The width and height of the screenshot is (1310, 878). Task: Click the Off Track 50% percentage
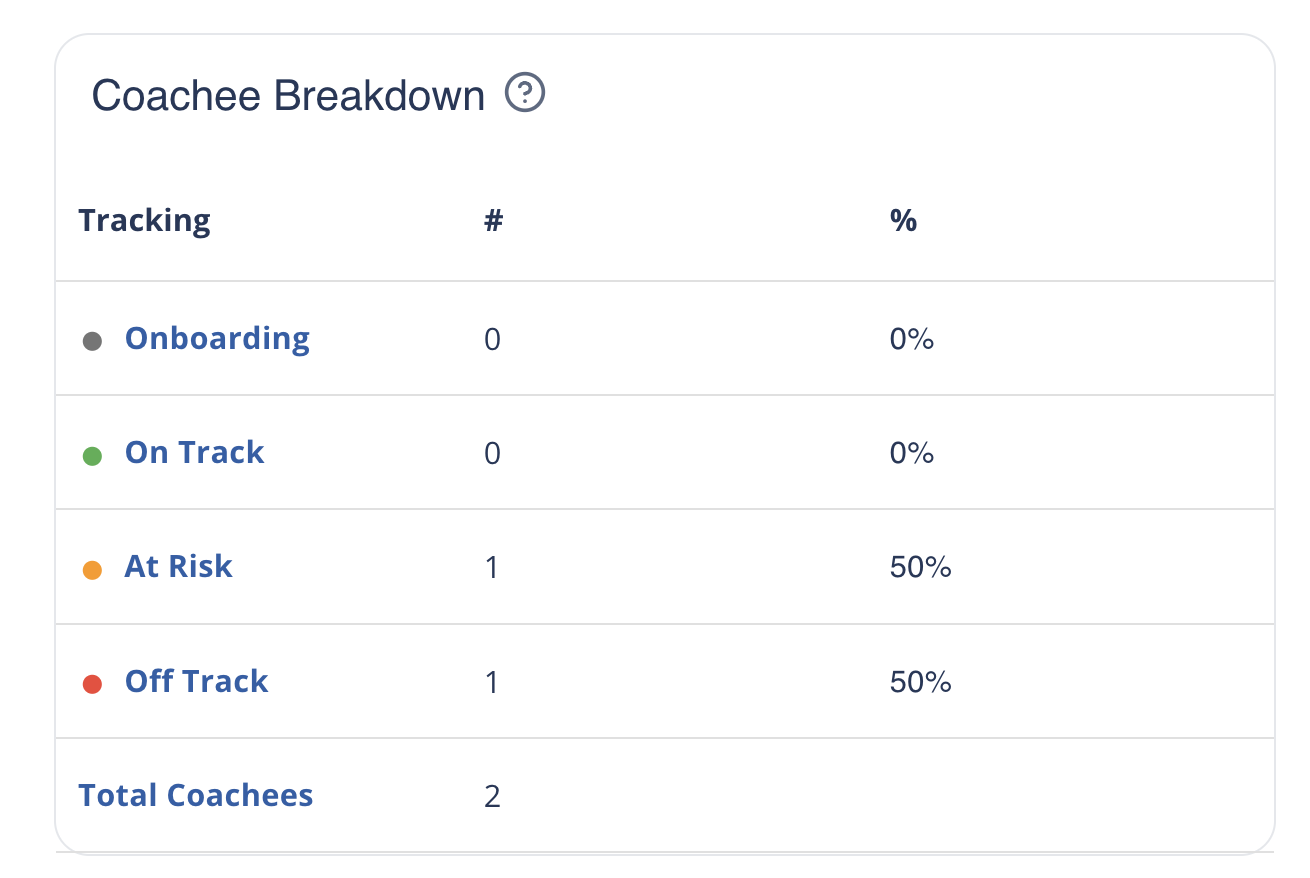pos(920,682)
